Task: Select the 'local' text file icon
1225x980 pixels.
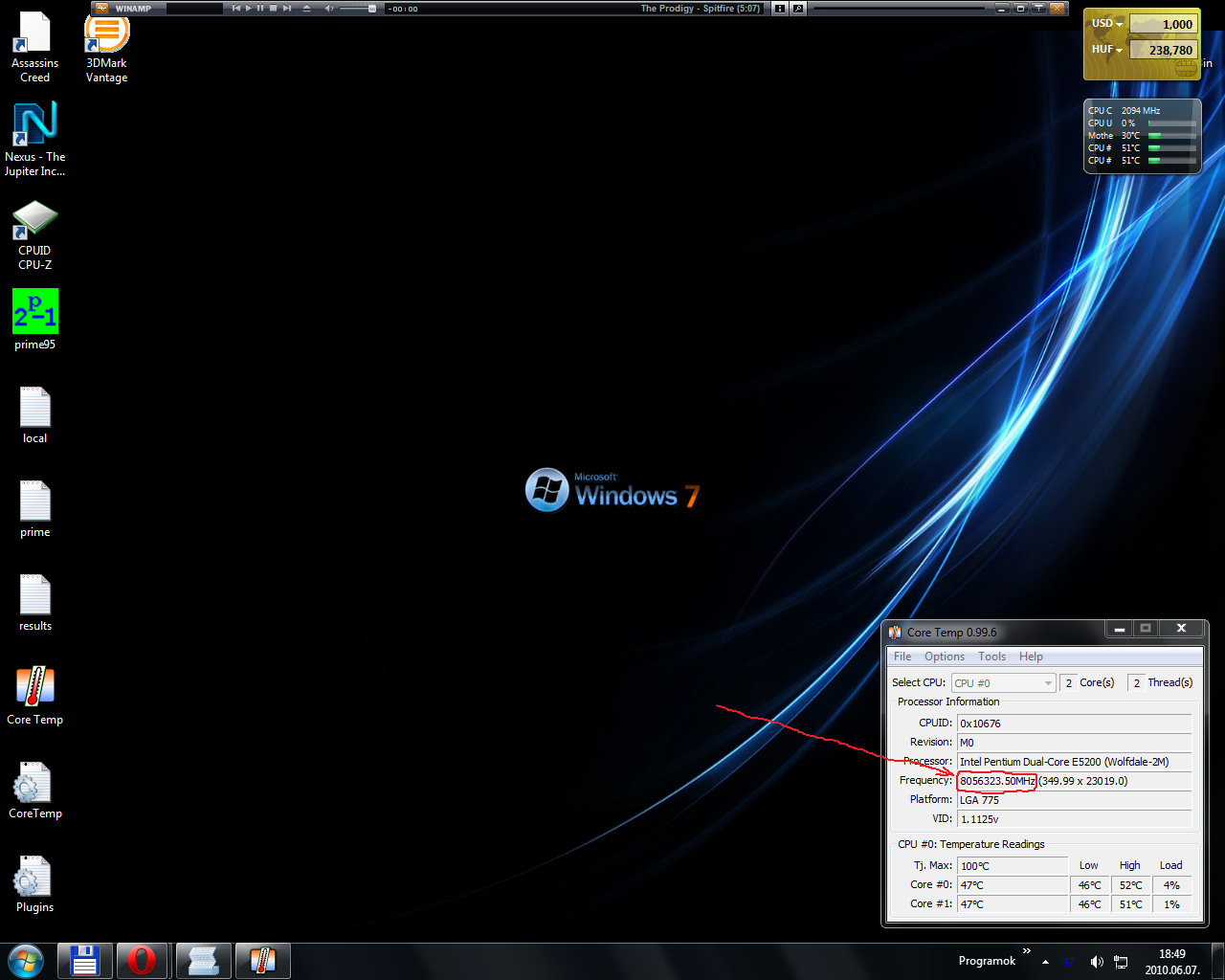Action: [34, 415]
